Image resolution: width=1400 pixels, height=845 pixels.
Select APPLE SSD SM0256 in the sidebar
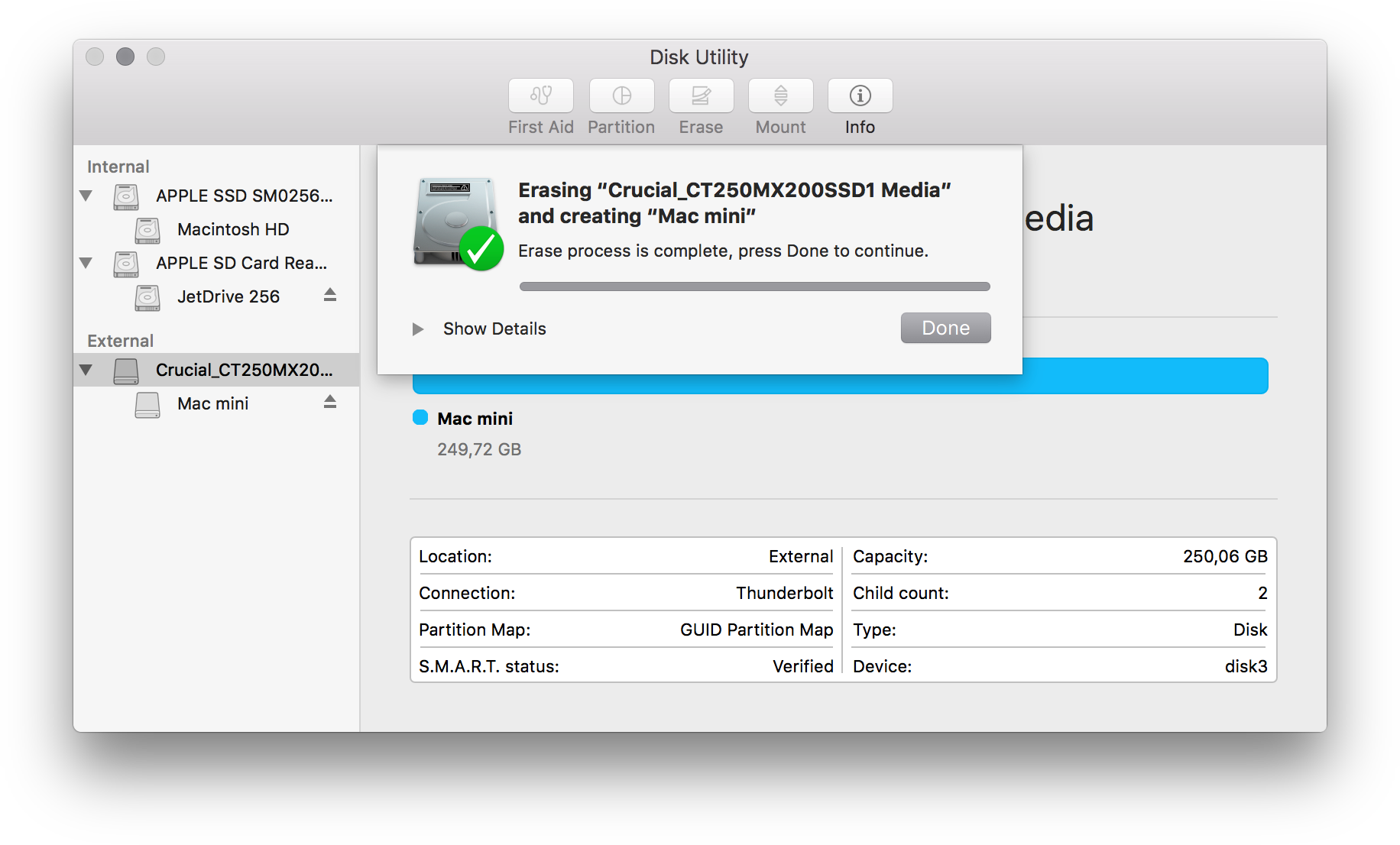coord(216,196)
